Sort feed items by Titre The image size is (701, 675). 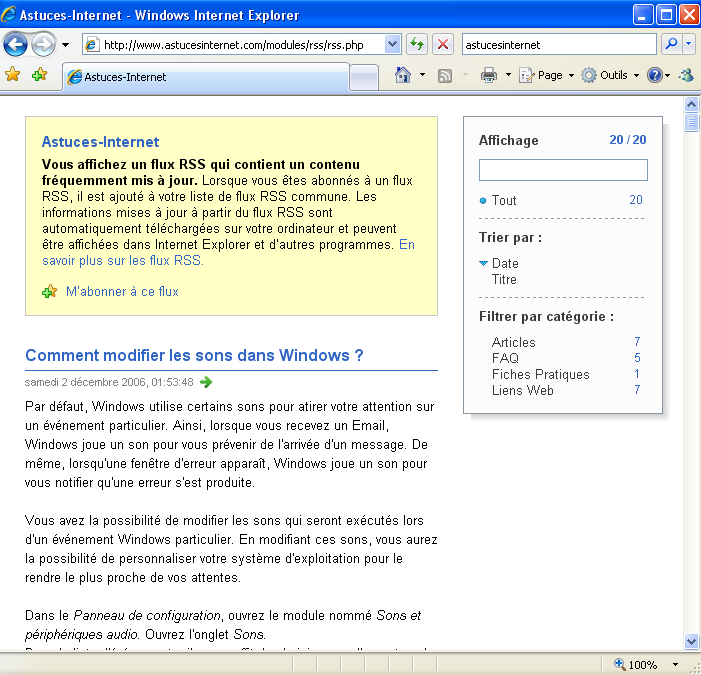pos(504,279)
